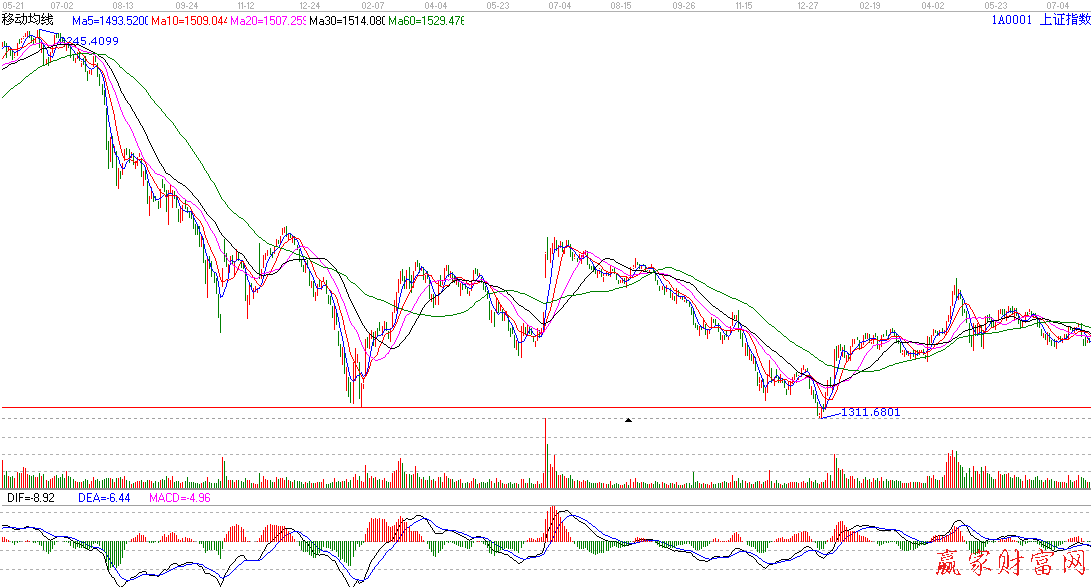Click the 1A0001 stock code
This screenshot has height=587, width=1091.
1010,20
